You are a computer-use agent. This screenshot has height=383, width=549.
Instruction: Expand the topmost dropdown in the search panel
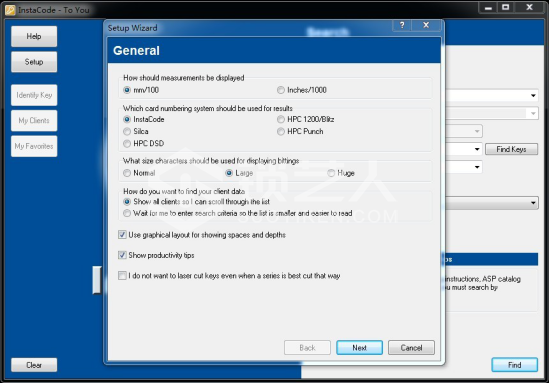(533, 96)
